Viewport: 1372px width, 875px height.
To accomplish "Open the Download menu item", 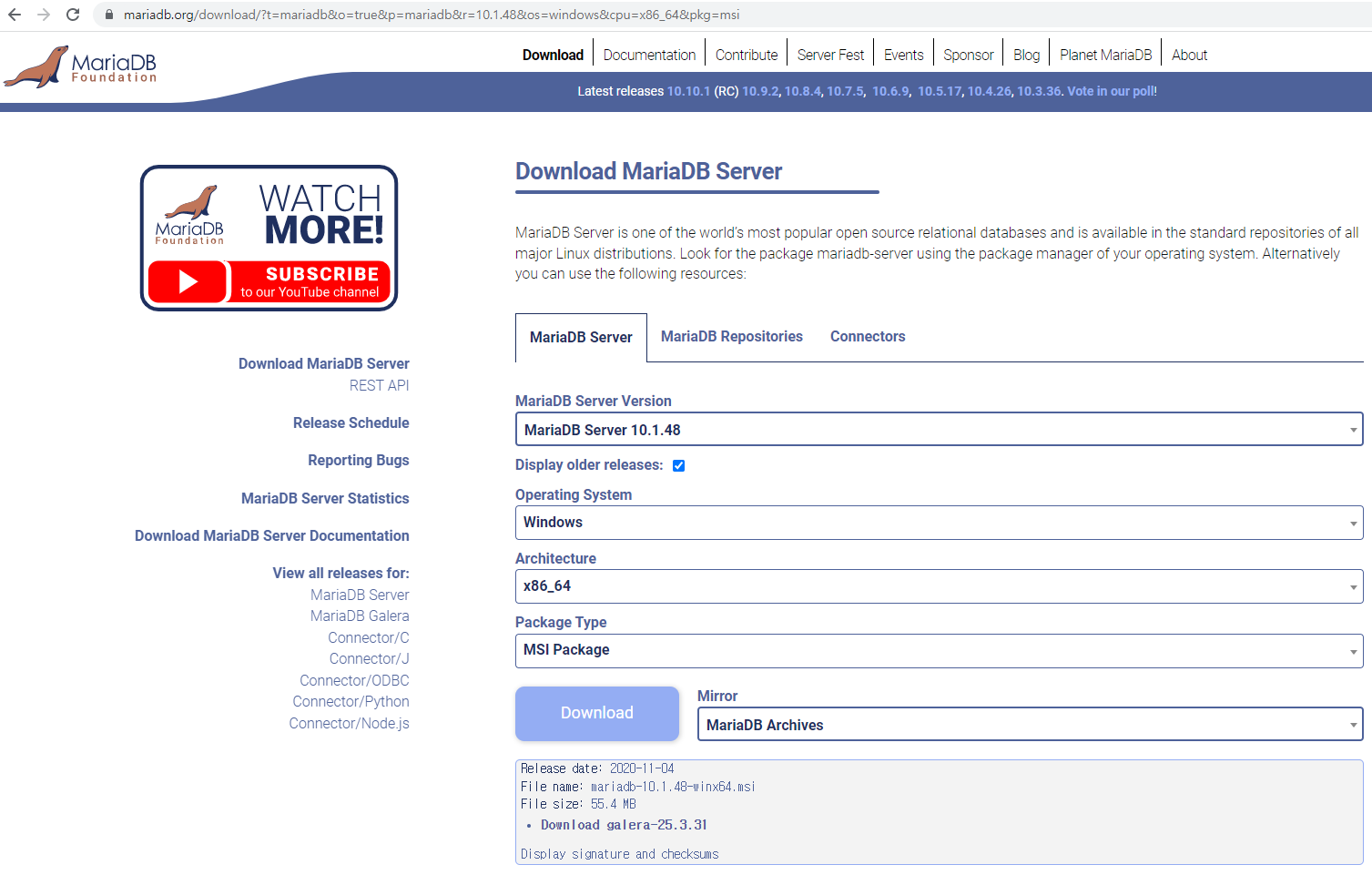I will pyautogui.click(x=553, y=55).
